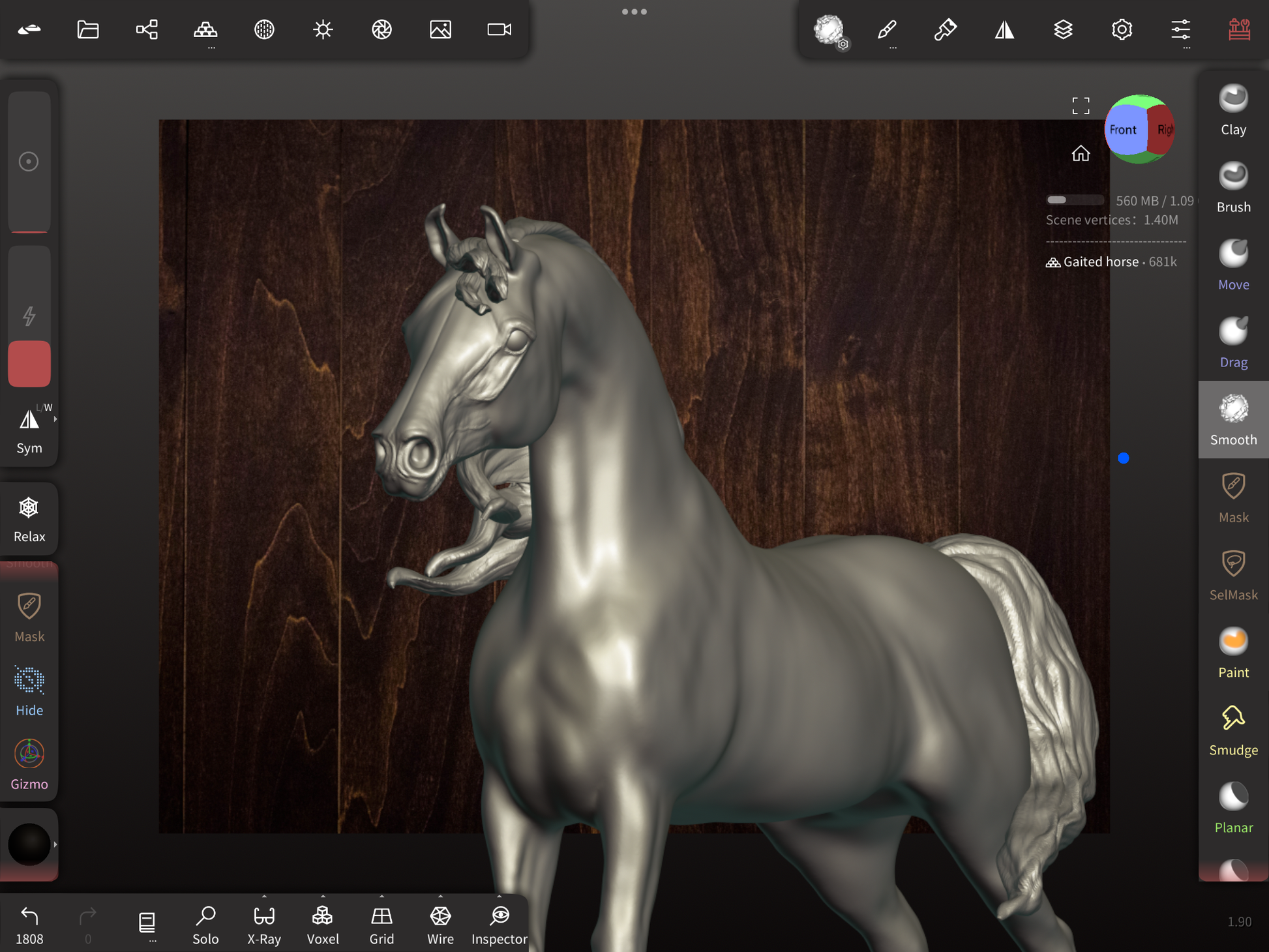Toggle Solo mode
The height and width of the screenshot is (952, 1269).
click(205, 924)
